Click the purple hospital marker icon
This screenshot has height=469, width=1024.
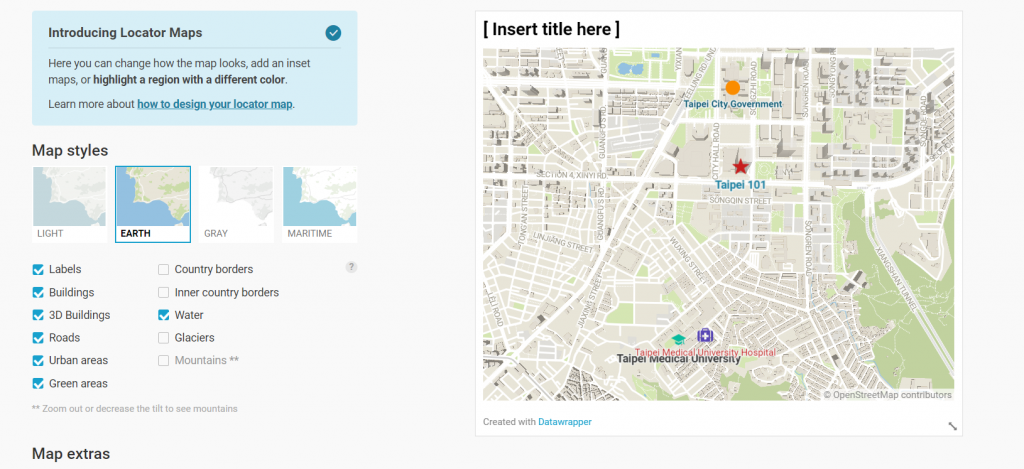705,336
